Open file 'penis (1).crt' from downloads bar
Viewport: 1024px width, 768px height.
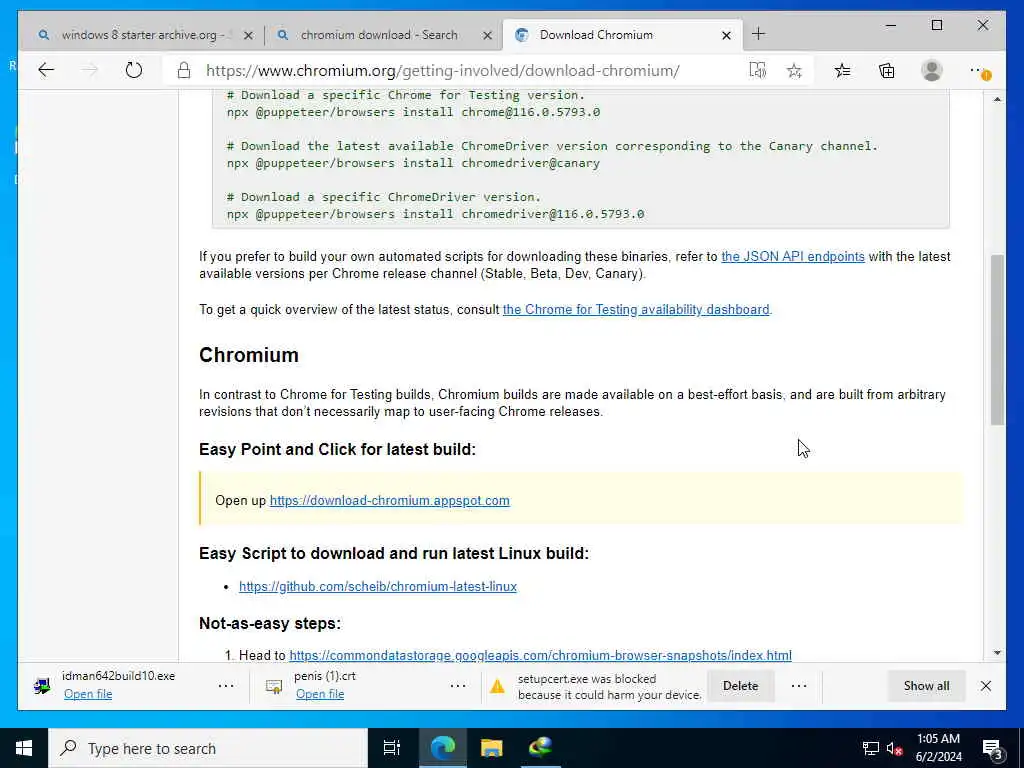[x=320, y=694]
